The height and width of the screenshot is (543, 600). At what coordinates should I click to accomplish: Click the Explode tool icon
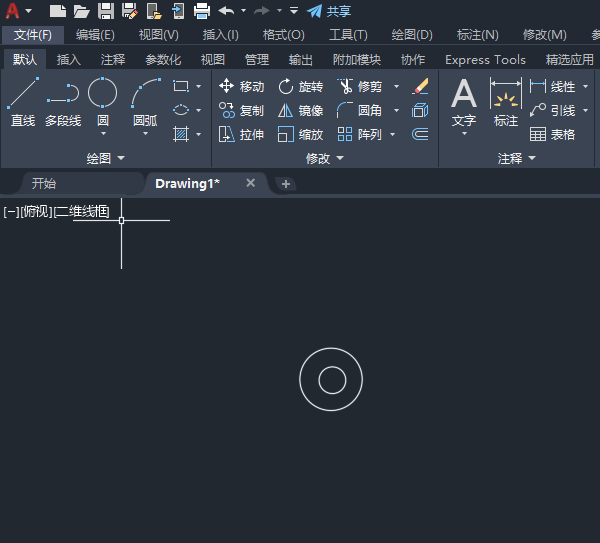click(x=420, y=111)
